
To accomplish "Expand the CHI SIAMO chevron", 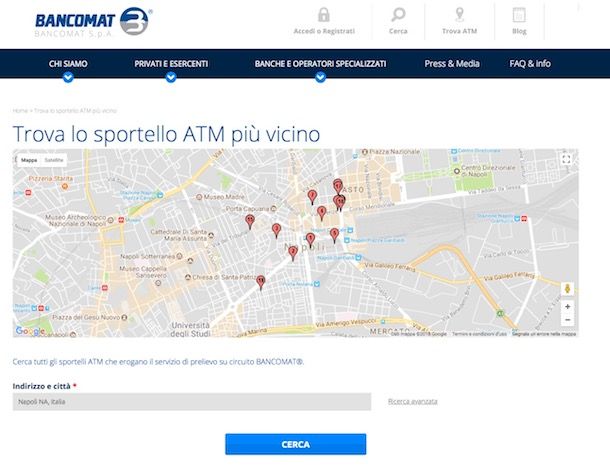I will coord(68,77).
